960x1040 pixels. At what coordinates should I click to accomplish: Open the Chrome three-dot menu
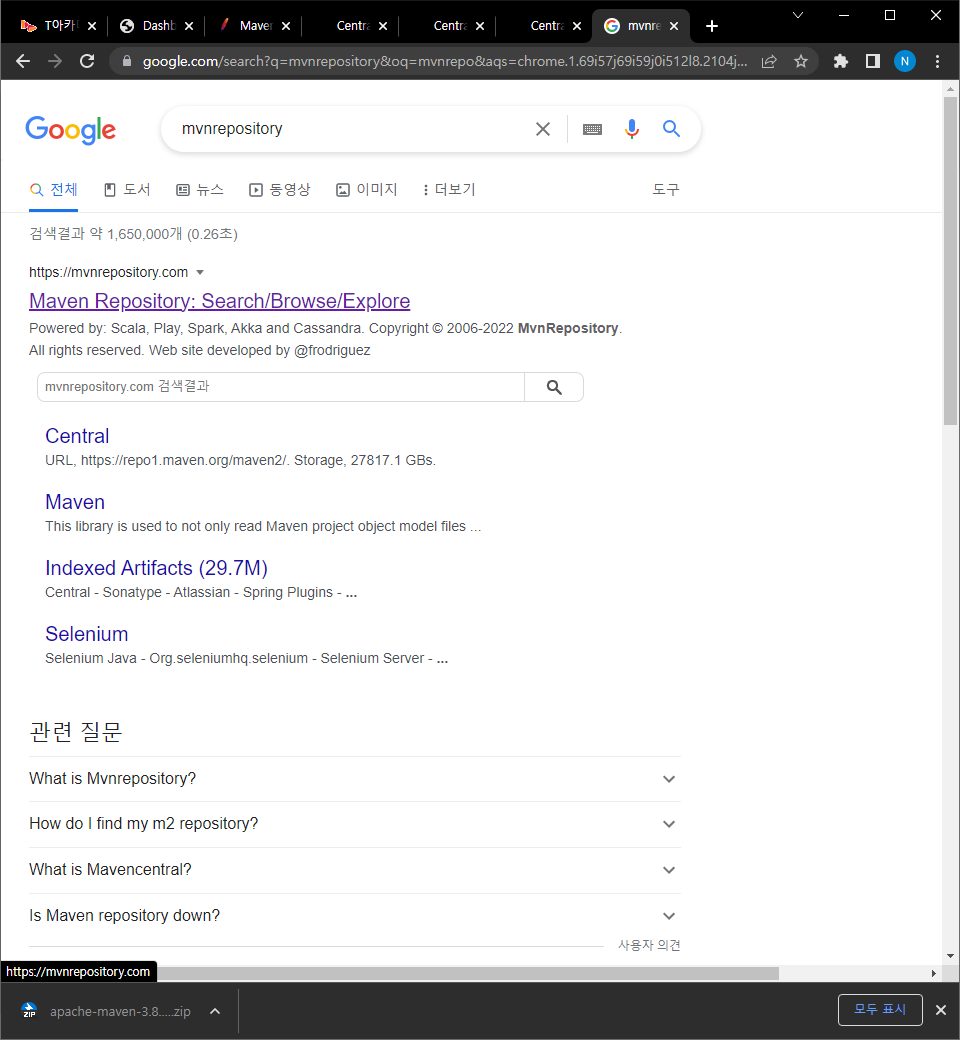[x=937, y=61]
